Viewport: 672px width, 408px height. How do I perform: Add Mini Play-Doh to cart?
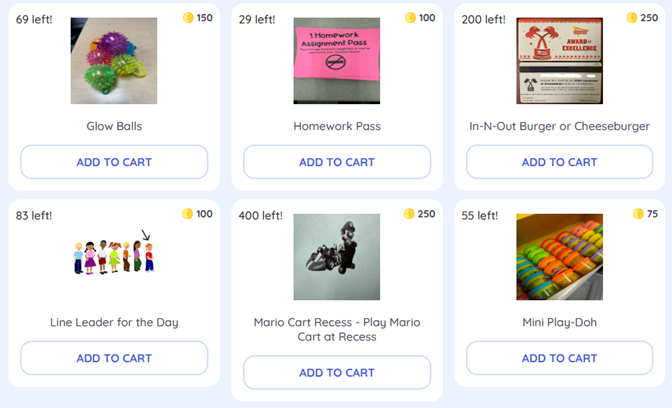pos(559,358)
